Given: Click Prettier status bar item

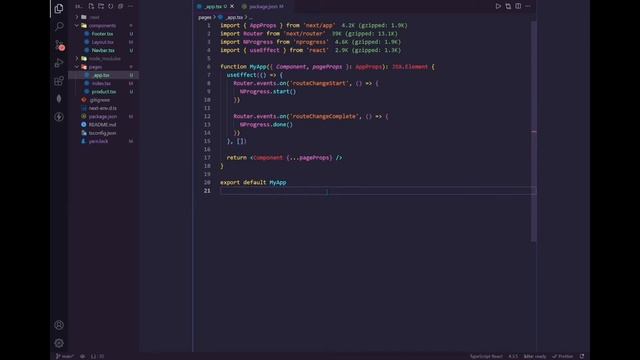Looking at the screenshot, I should (562, 356).
